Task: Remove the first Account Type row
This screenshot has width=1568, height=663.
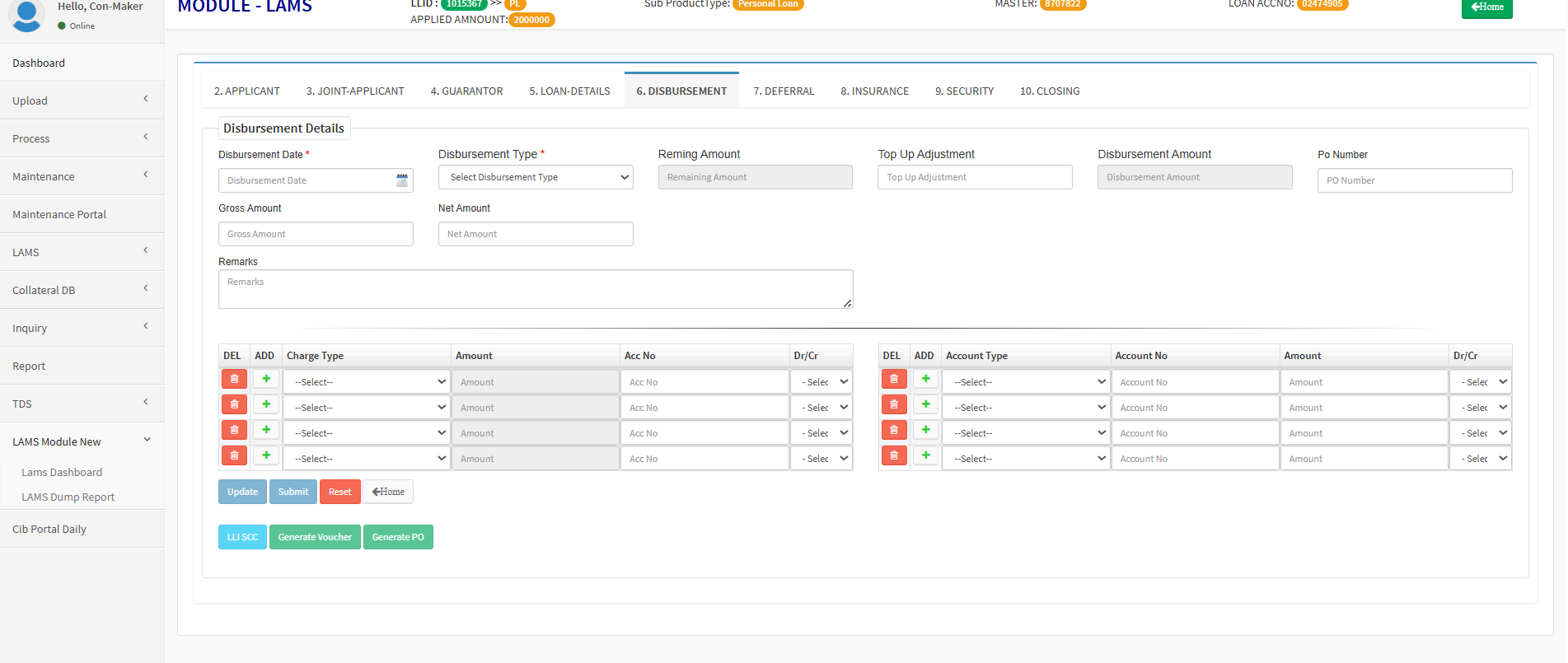Action: tap(894, 379)
